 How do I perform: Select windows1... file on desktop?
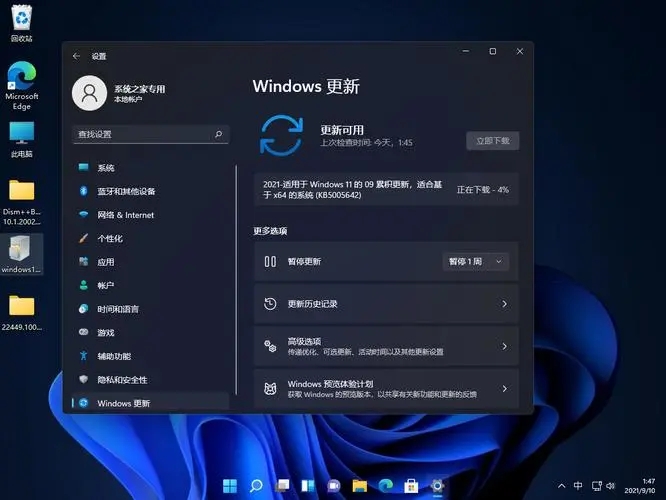click(21, 254)
